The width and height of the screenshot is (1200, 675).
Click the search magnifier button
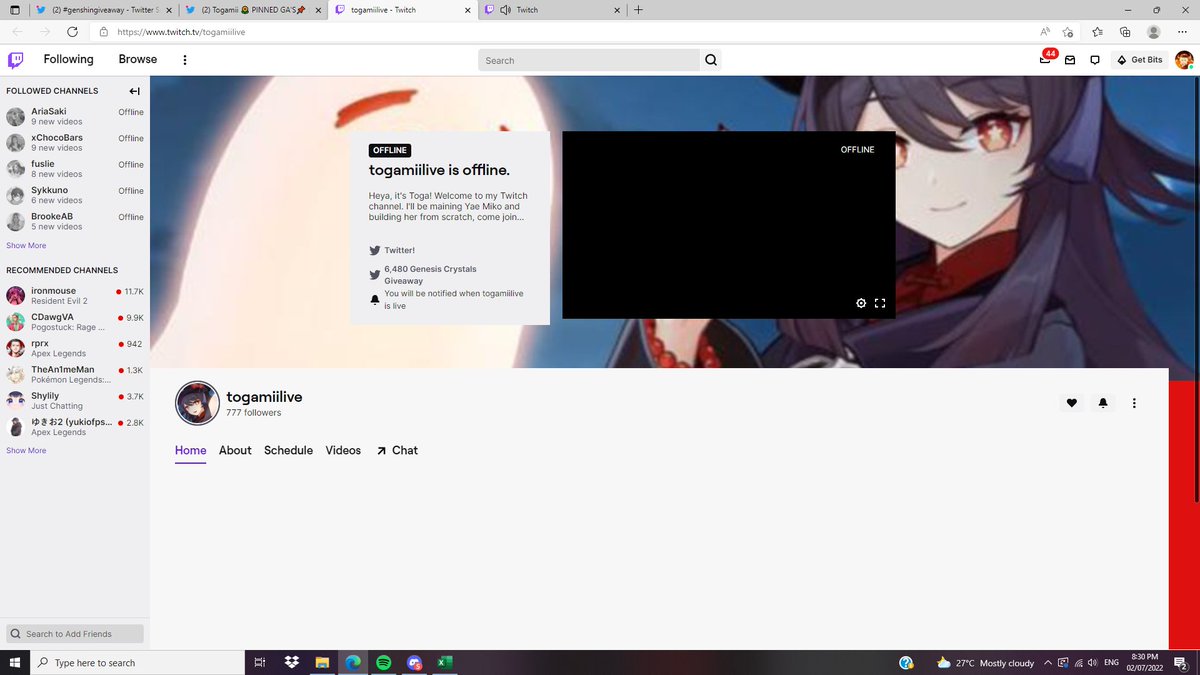click(711, 60)
